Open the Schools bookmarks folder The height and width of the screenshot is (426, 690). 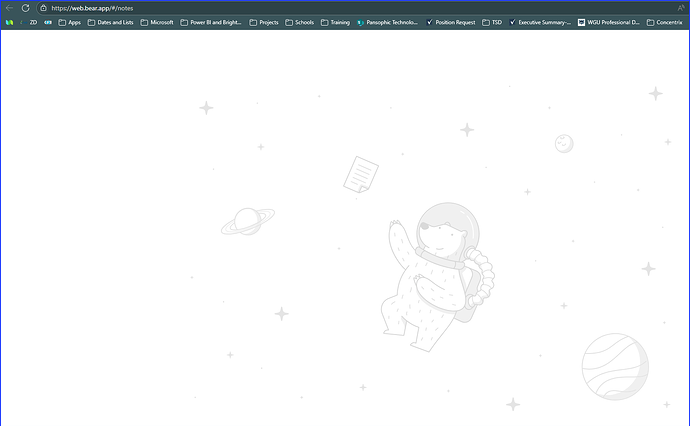[x=300, y=22]
